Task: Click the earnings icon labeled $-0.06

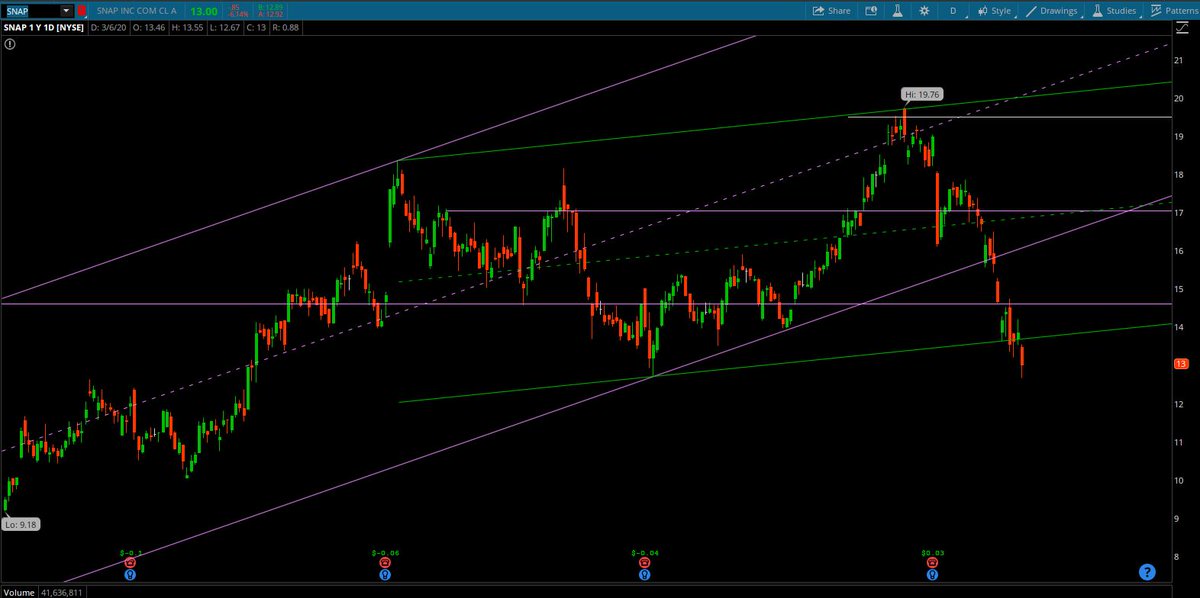Action: point(385,563)
